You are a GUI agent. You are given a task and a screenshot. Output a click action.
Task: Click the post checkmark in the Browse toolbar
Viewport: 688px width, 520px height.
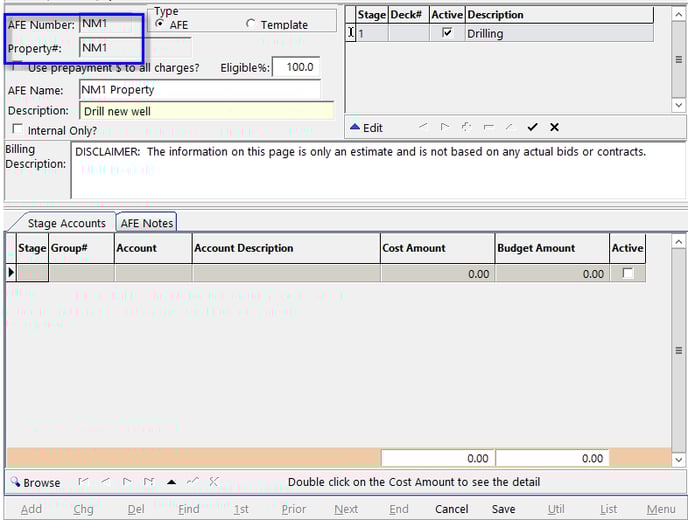pyautogui.click(x=193, y=482)
